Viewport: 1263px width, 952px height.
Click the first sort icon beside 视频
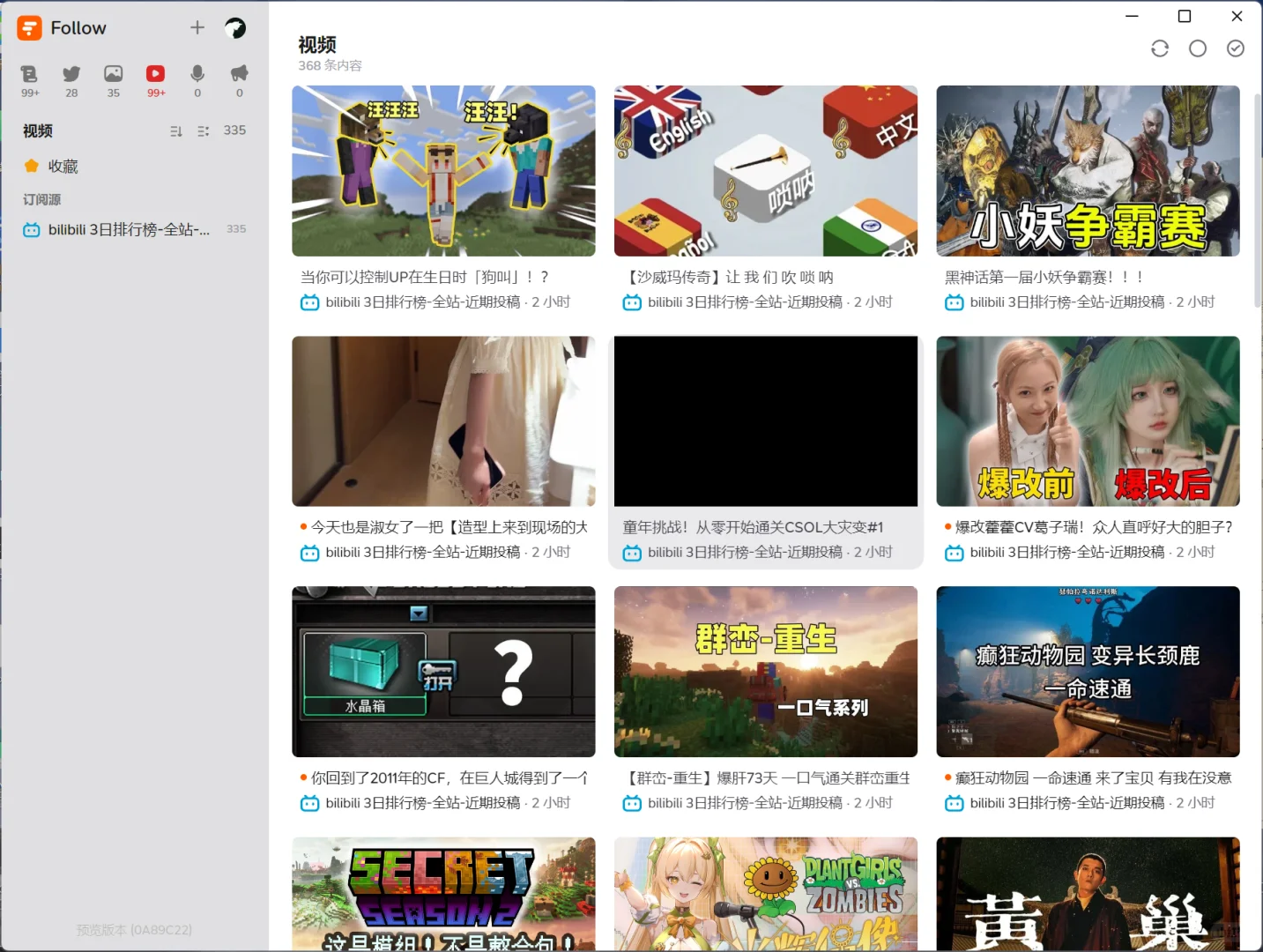tap(176, 131)
